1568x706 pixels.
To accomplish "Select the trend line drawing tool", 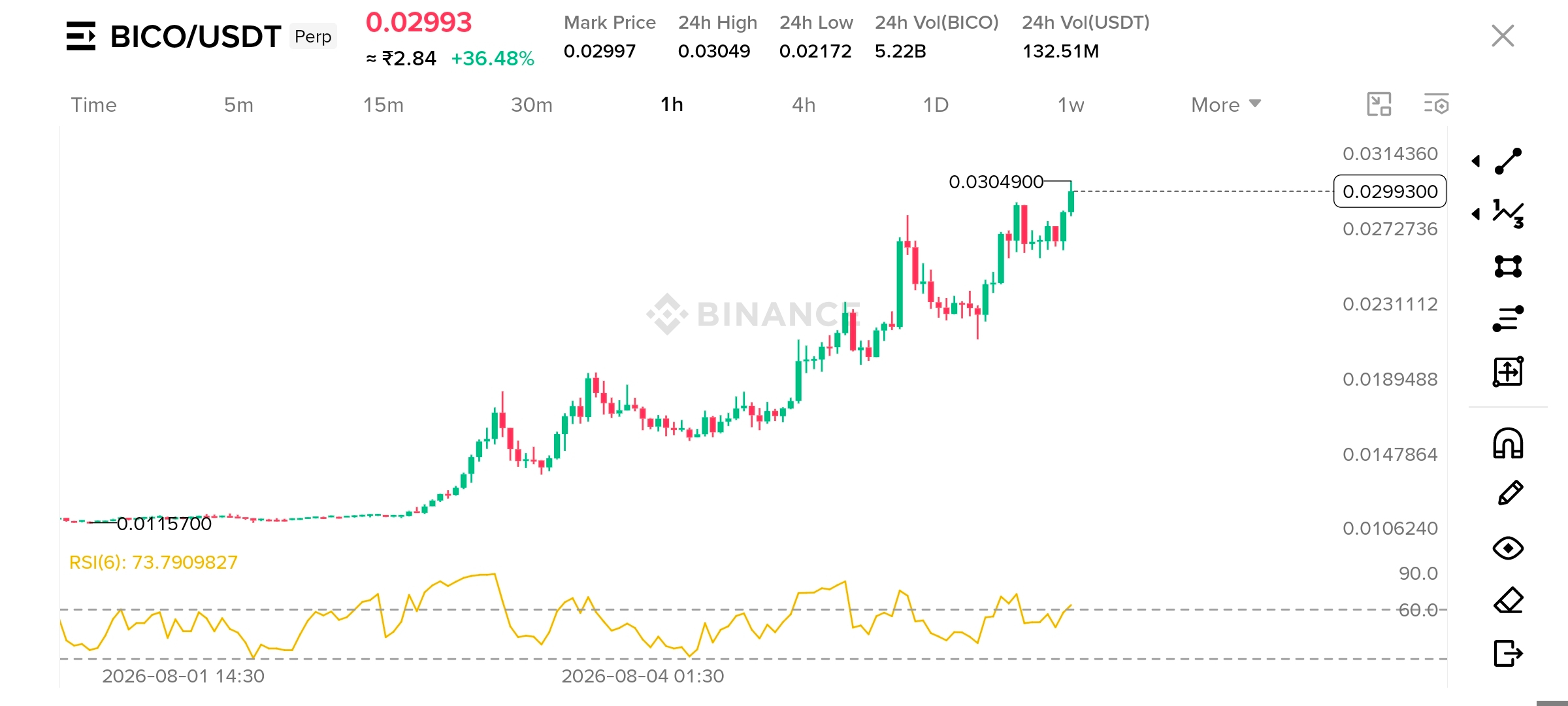I will 1509,161.
